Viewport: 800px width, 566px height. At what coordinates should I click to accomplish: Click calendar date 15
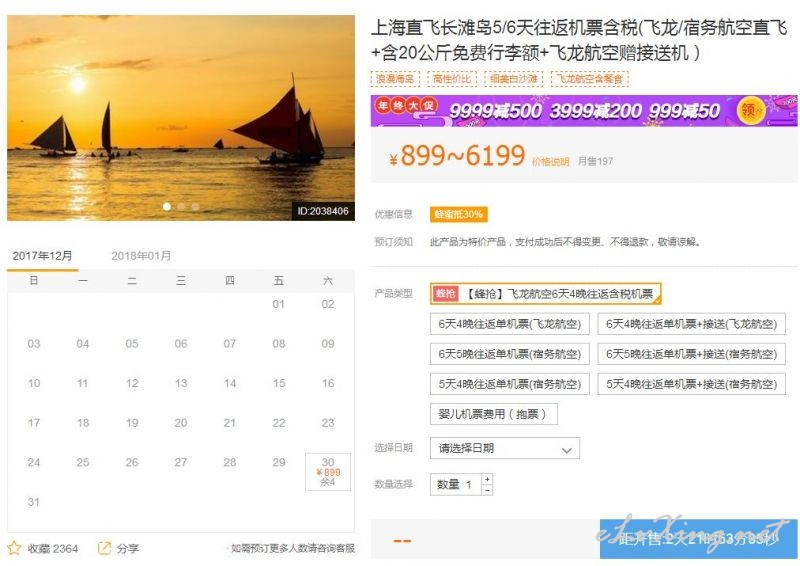[279, 383]
